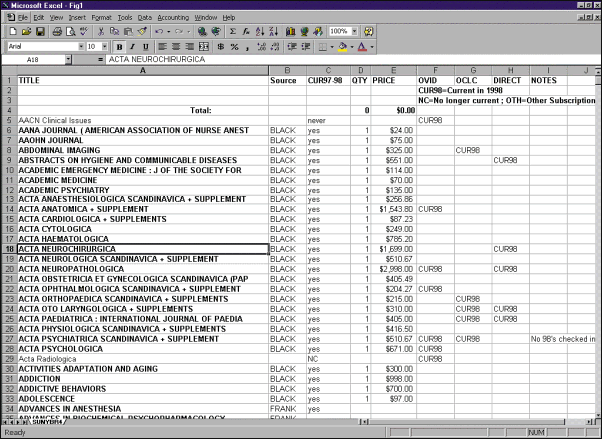The height and width of the screenshot is (439, 602).
Task: Click the Merge and Center icon
Action: [204, 47]
